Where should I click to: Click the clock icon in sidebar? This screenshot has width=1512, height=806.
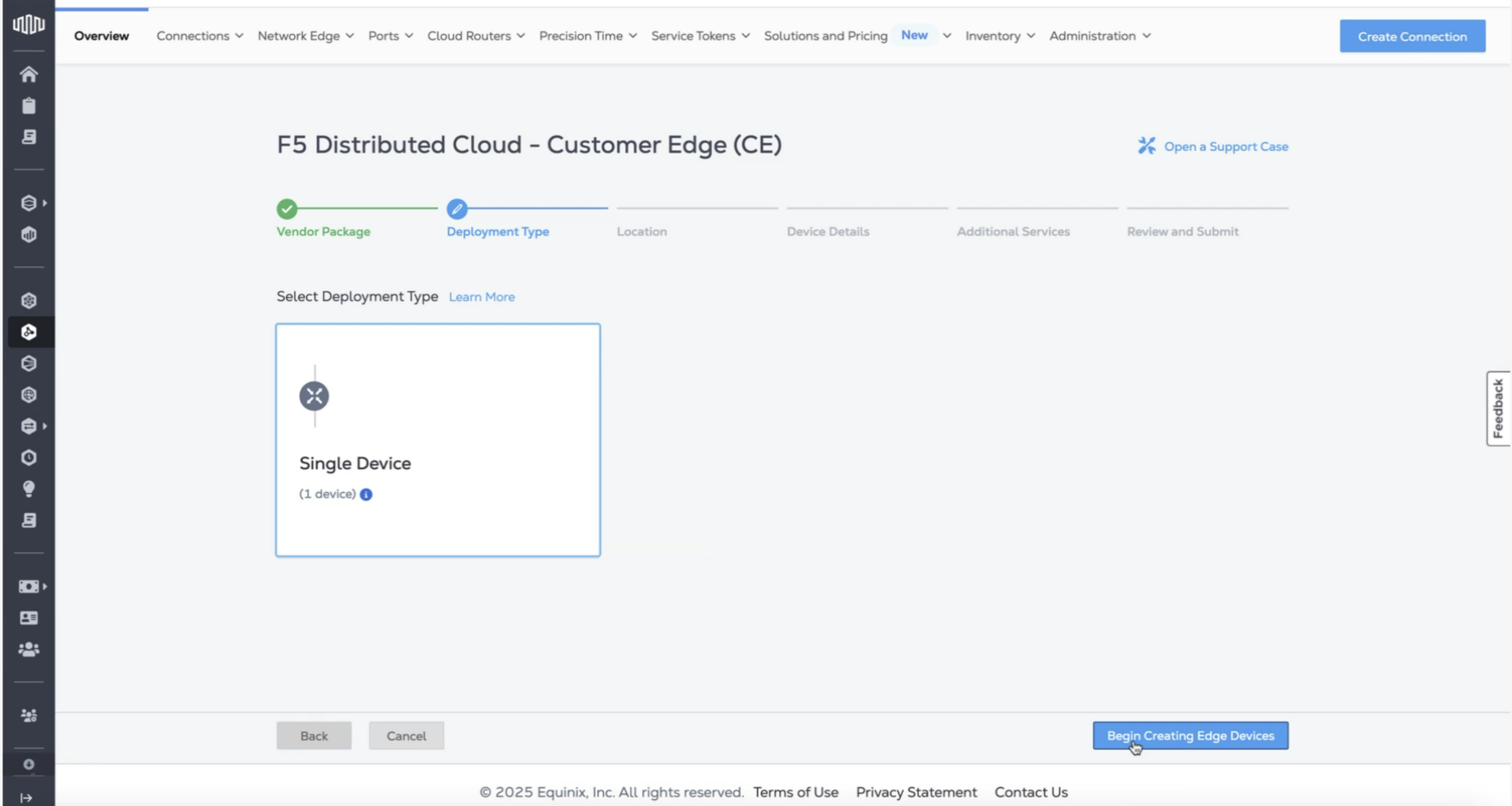(28, 457)
